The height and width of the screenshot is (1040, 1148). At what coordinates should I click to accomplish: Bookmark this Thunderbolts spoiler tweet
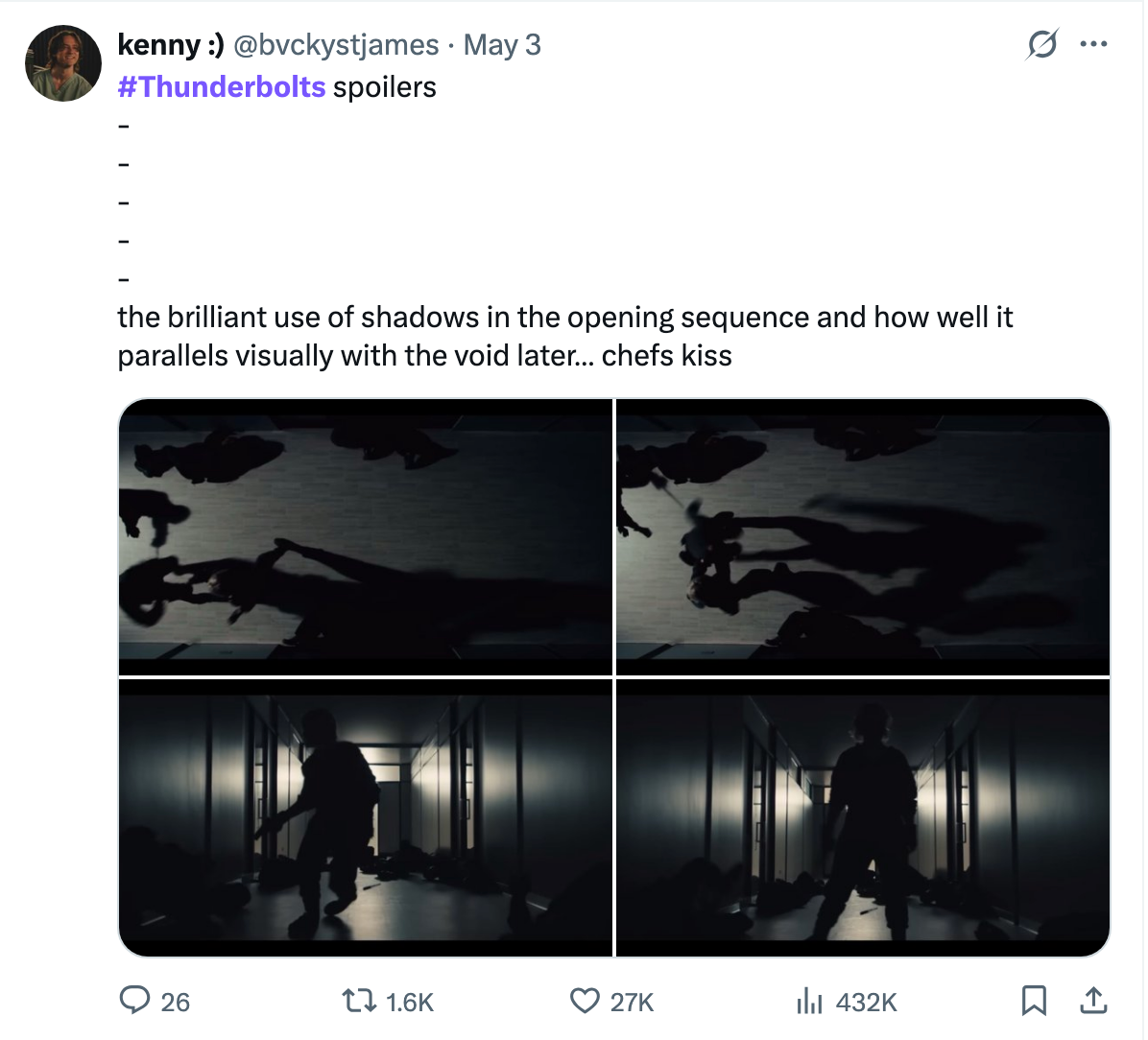point(1035,1001)
